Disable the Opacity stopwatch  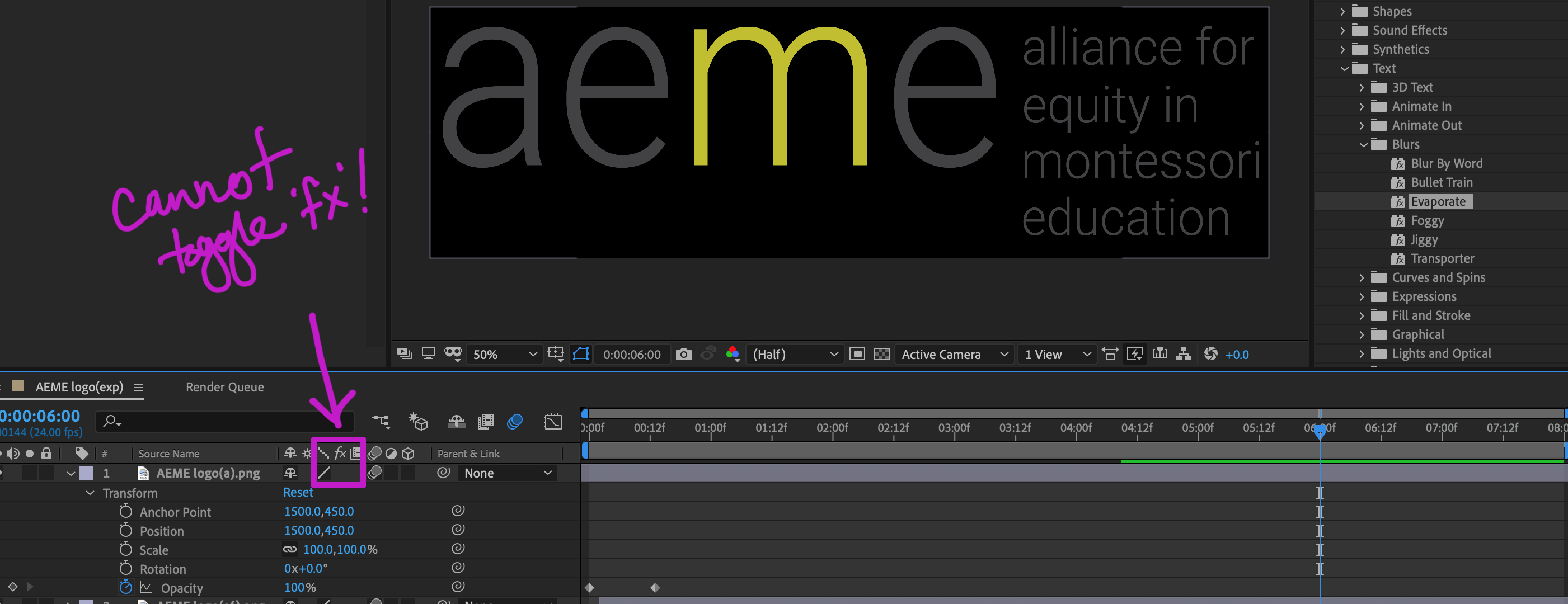tap(126, 587)
